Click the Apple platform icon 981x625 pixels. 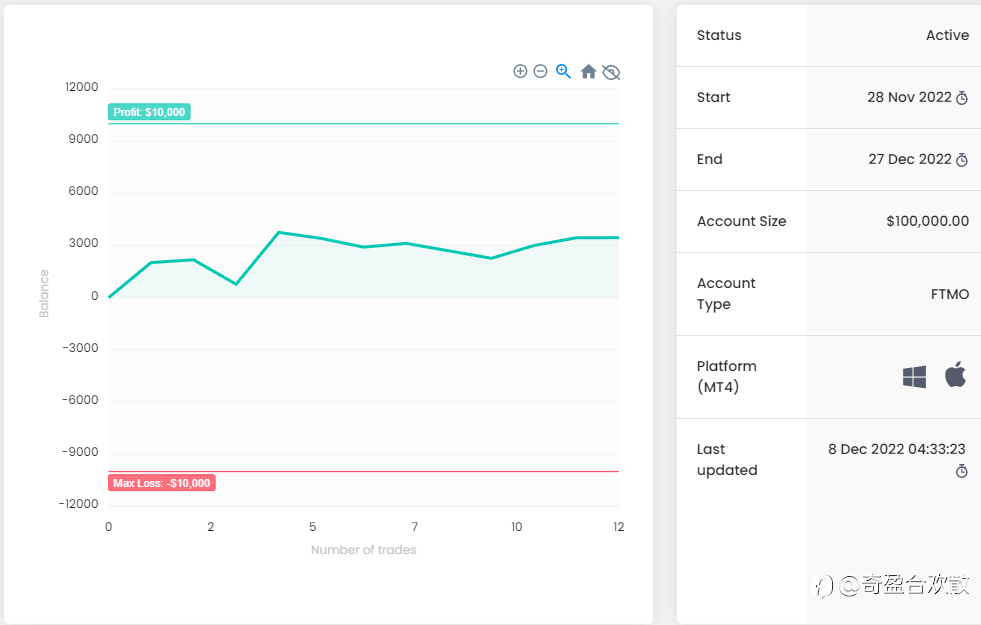coord(955,374)
